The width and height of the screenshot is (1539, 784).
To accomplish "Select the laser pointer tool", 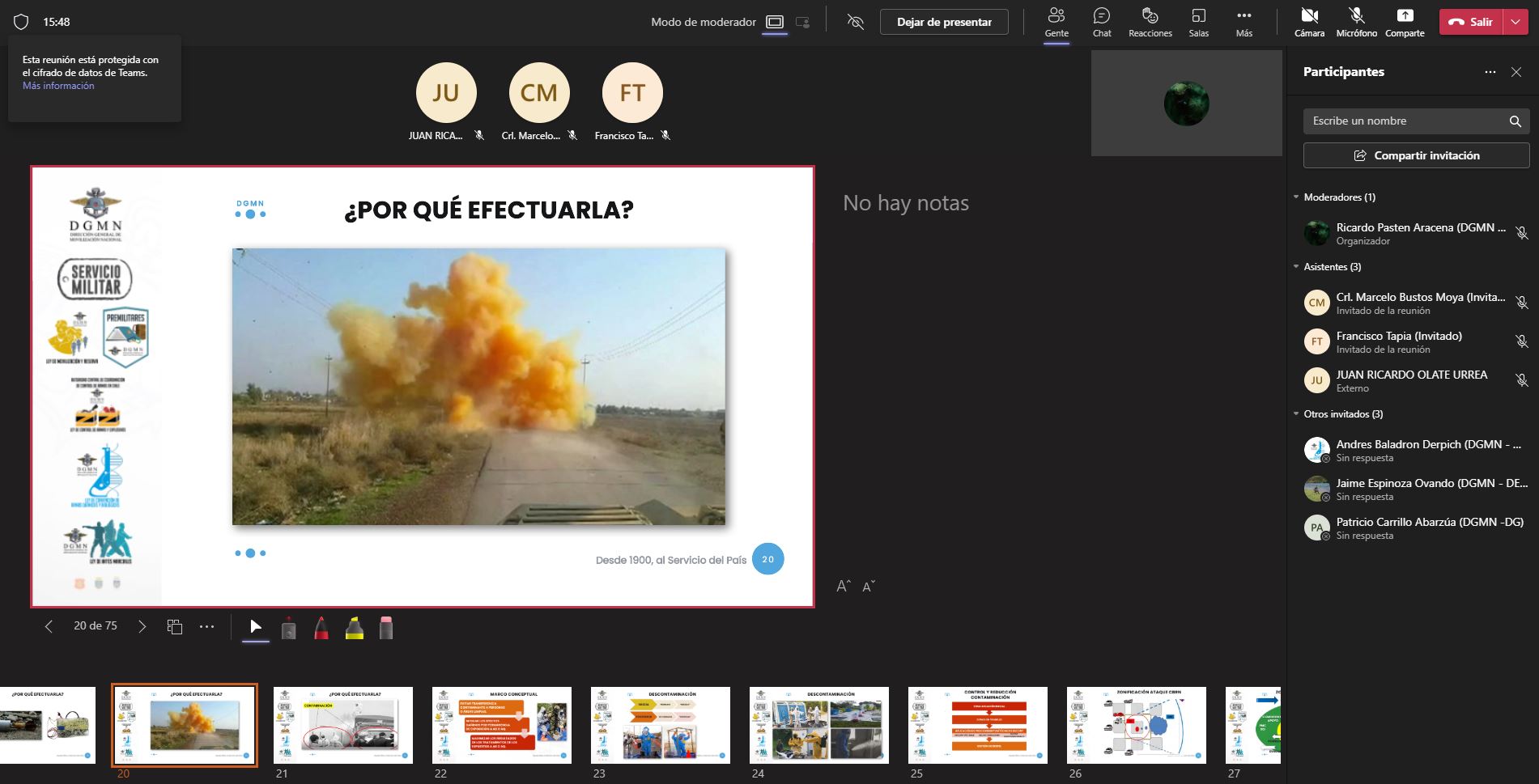I will [288, 628].
